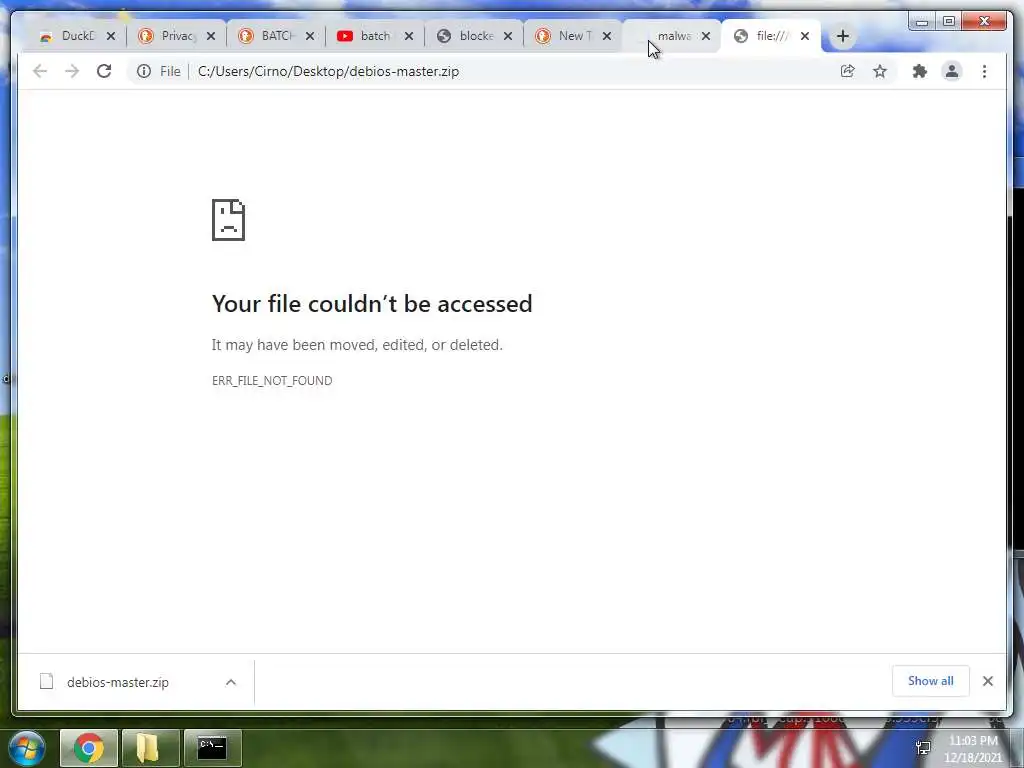Open a new tab with plus button

842,36
